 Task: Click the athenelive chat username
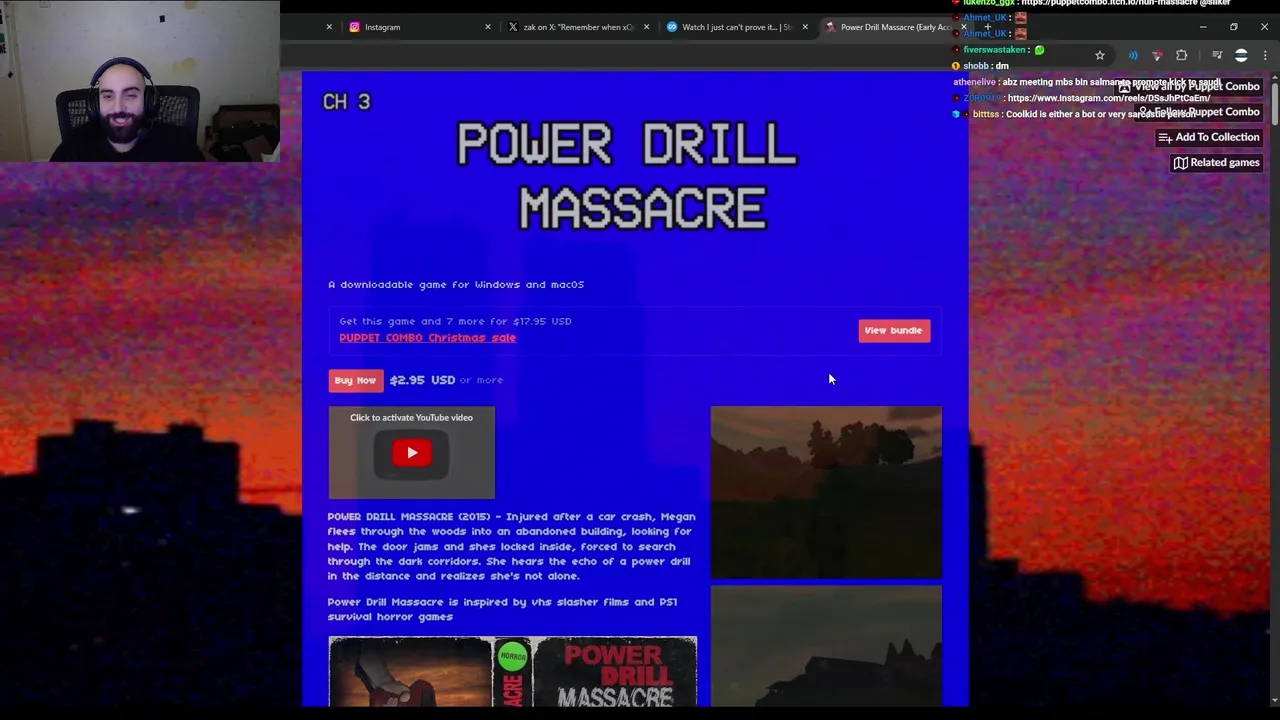974,82
